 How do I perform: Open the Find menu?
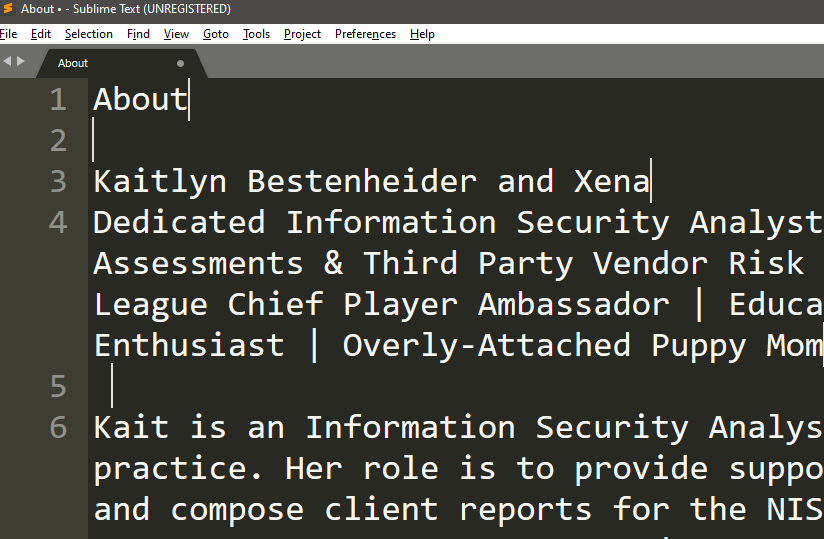click(138, 34)
